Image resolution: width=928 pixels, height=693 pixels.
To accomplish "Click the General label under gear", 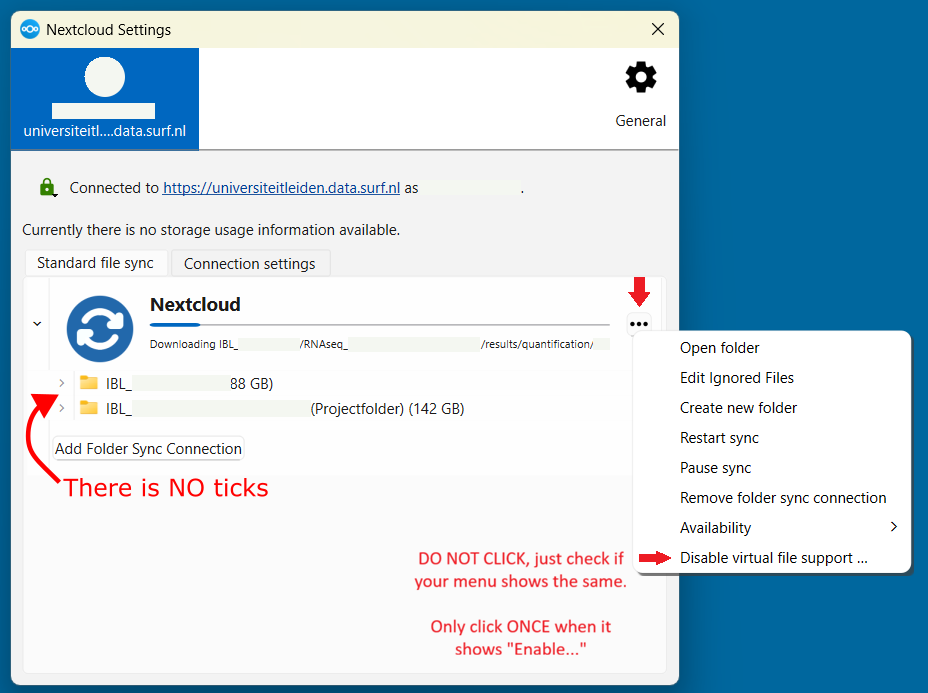I will (640, 121).
